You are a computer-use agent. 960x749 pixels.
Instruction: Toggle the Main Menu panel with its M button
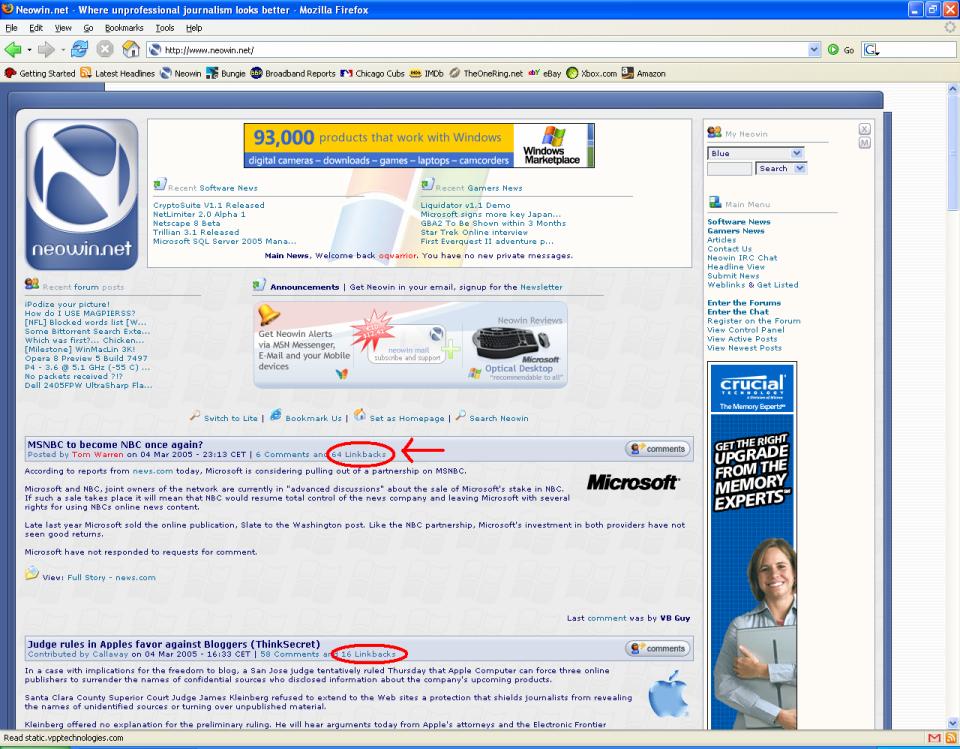click(x=864, y=143)
